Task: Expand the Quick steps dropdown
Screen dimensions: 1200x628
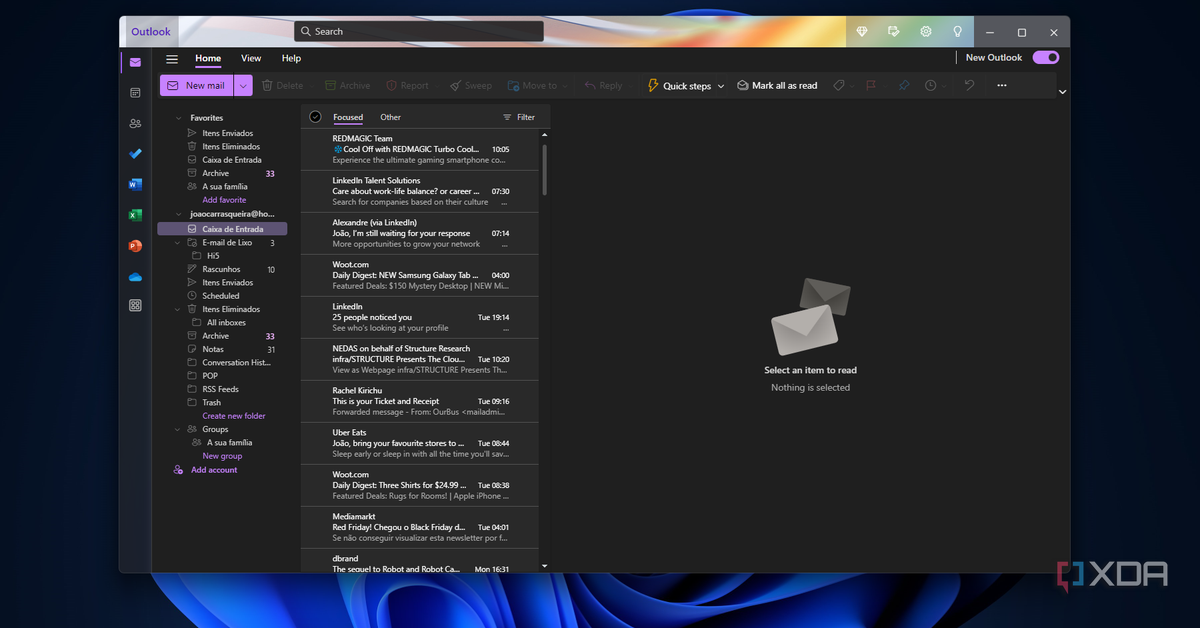Action: click(x=721, y=87)
